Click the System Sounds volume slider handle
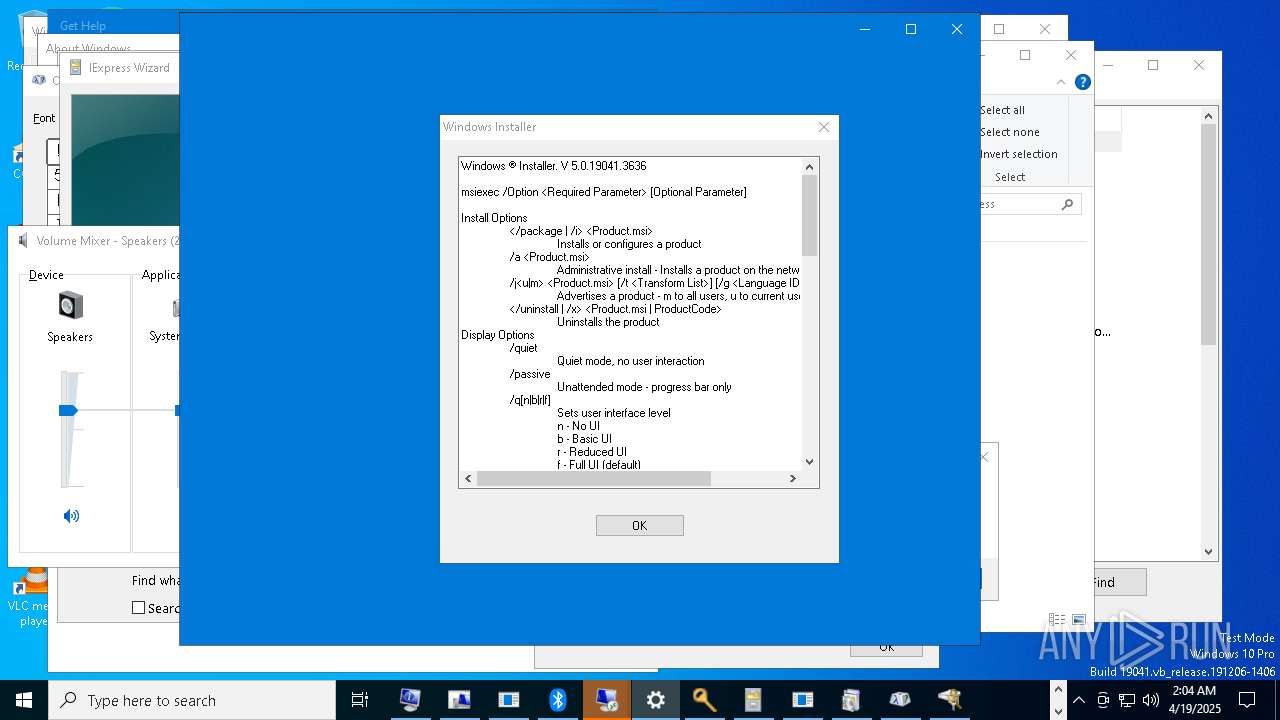The image size is (1280, 720). [177, 410]
